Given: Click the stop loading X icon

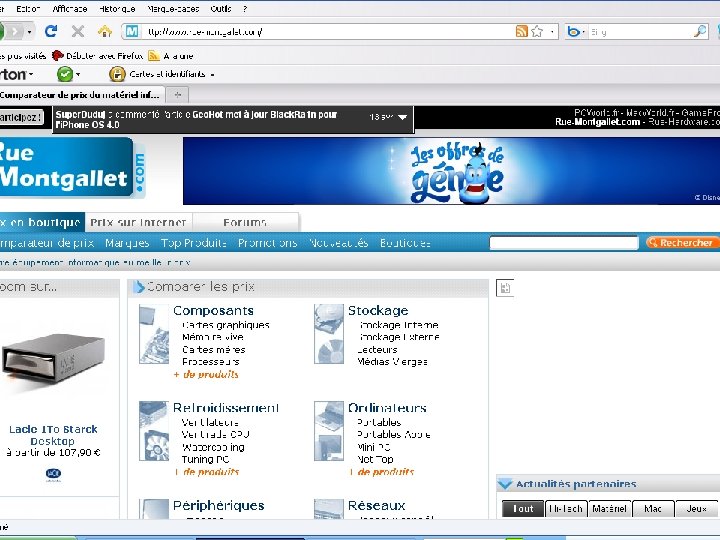Looking at the screenshot, I should click(78, 31).
